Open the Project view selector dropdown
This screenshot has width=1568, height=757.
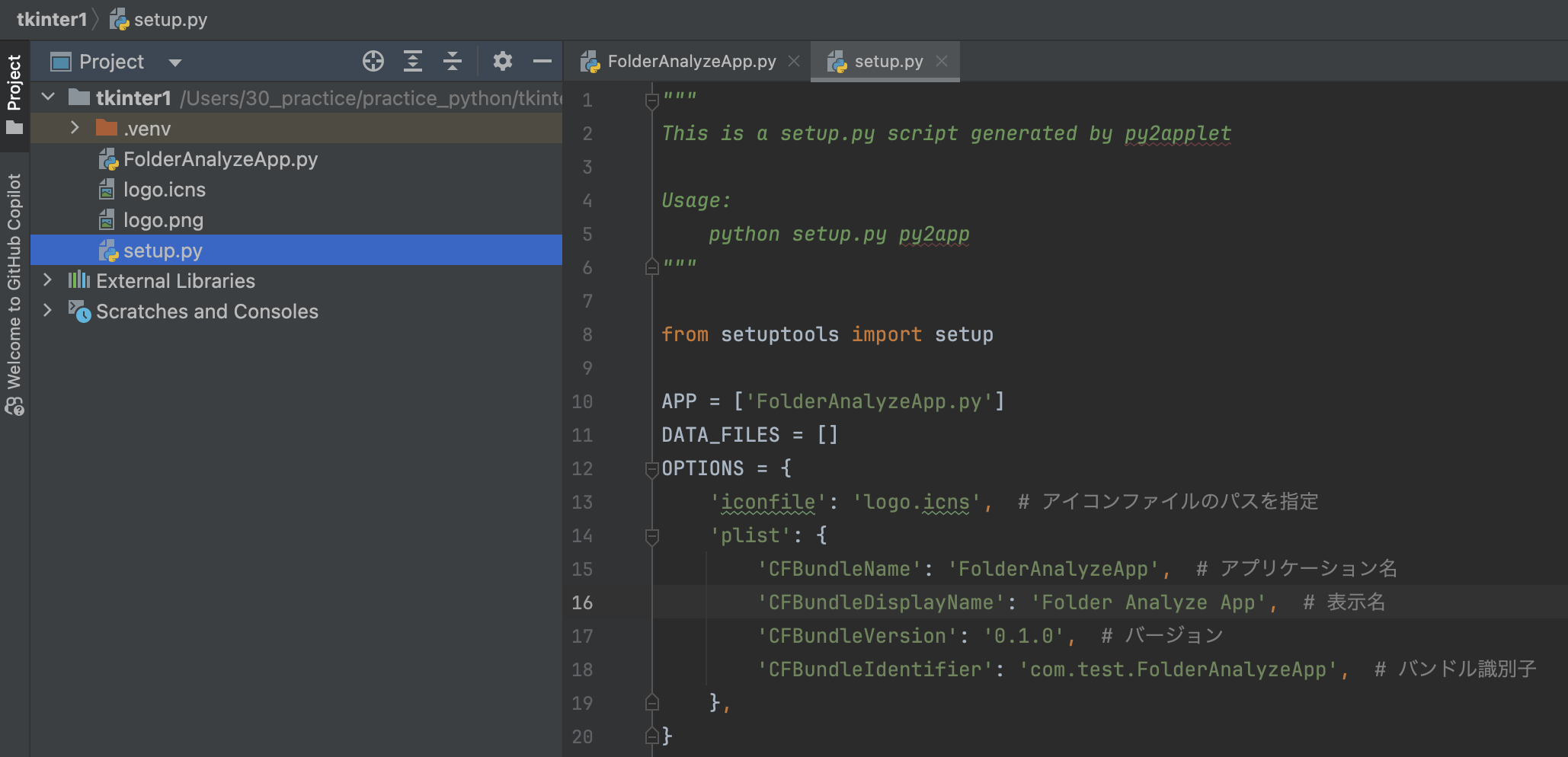tap(175, 62)
